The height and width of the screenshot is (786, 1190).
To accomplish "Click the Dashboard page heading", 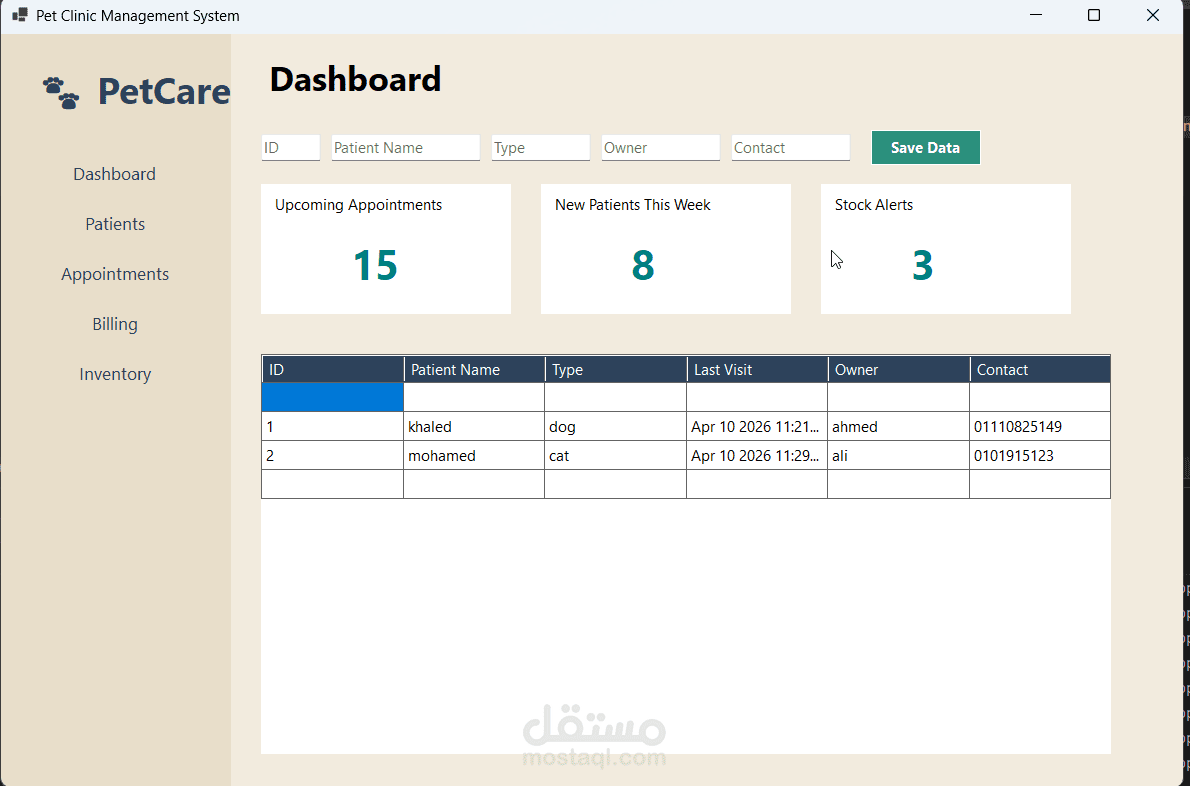I will point(355,80).
